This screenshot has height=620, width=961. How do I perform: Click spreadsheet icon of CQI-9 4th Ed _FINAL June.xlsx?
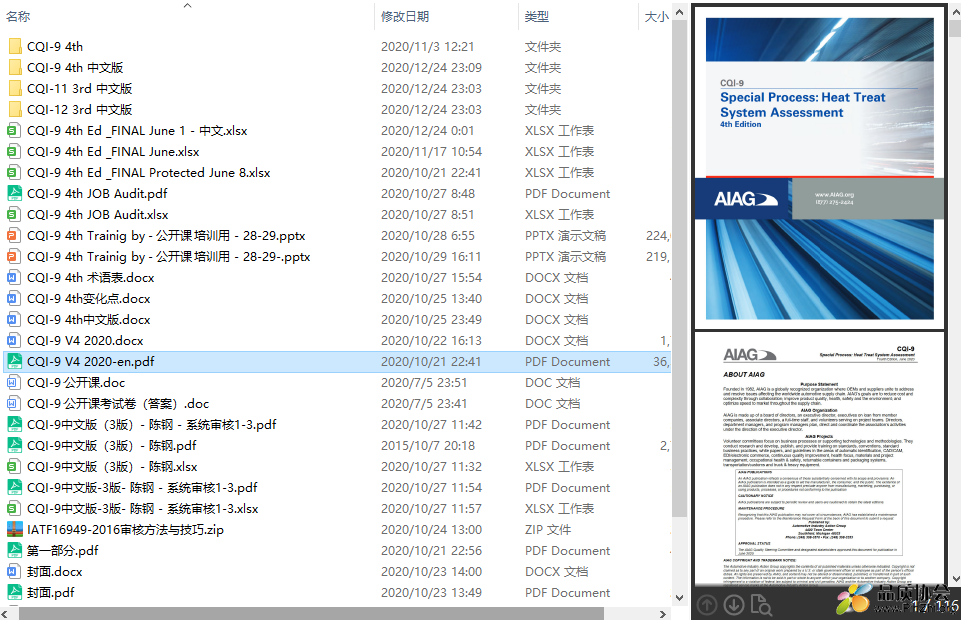pyautogui.click(x=13, y=151)
